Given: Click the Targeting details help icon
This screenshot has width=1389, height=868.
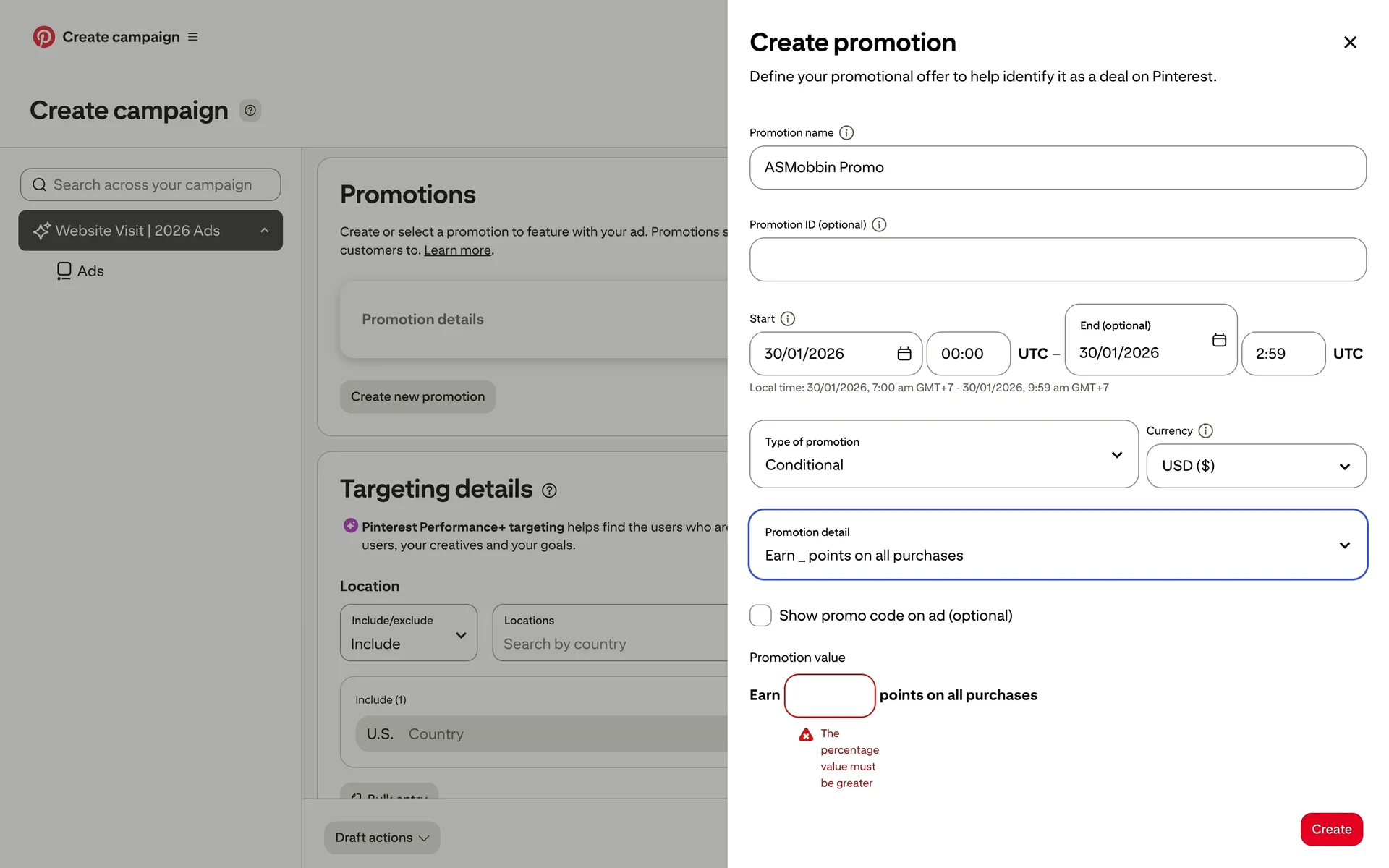Looking at the screenshot, I should (549, 491).
